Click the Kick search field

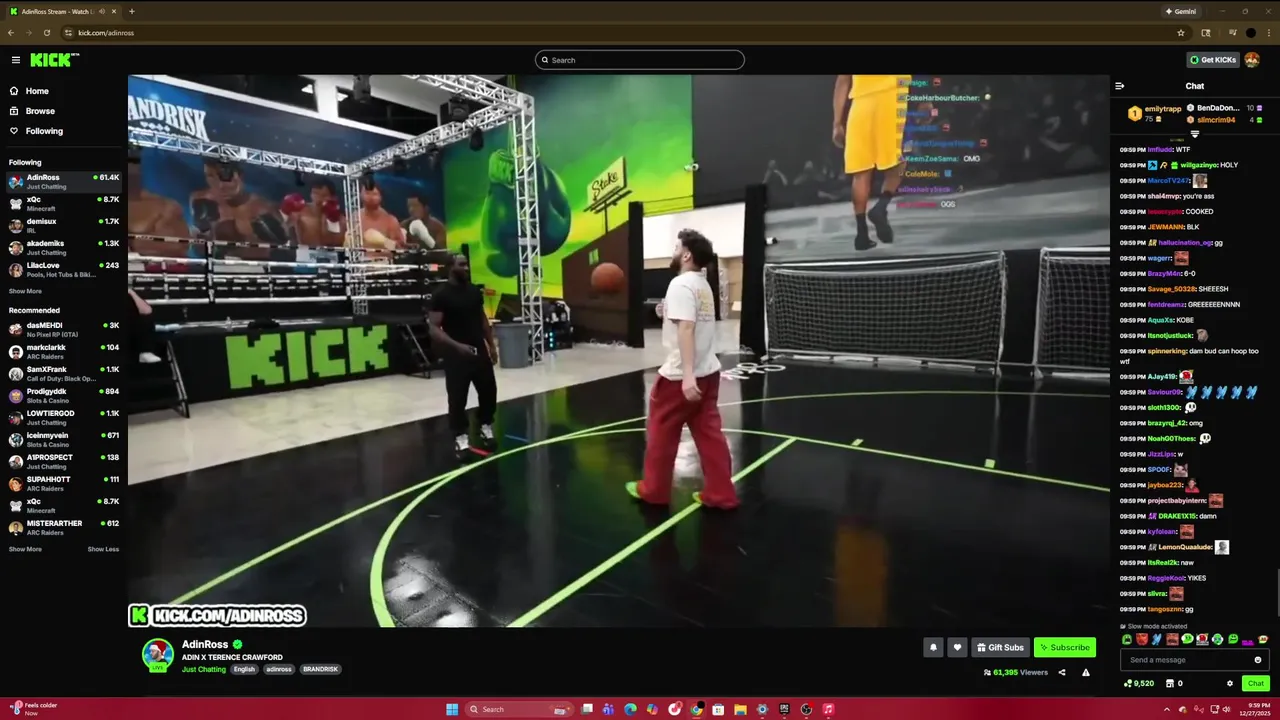640,60
